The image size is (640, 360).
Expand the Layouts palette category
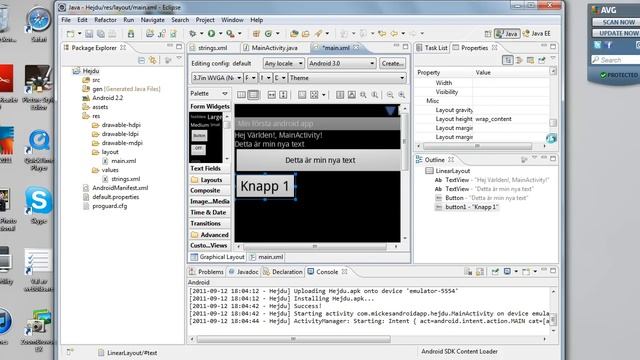coord(209,180)
